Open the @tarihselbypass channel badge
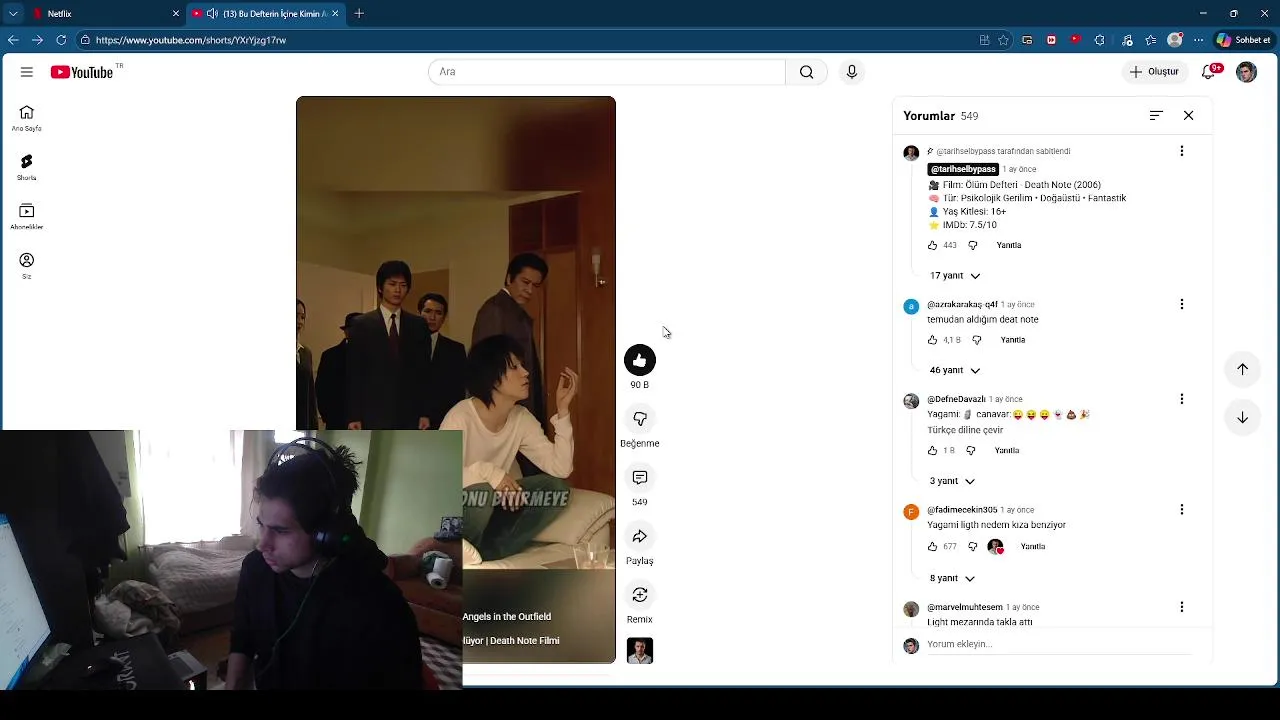Image resolution: width=1280 pixels, height=720 pixels. click(x=963, y=169)
